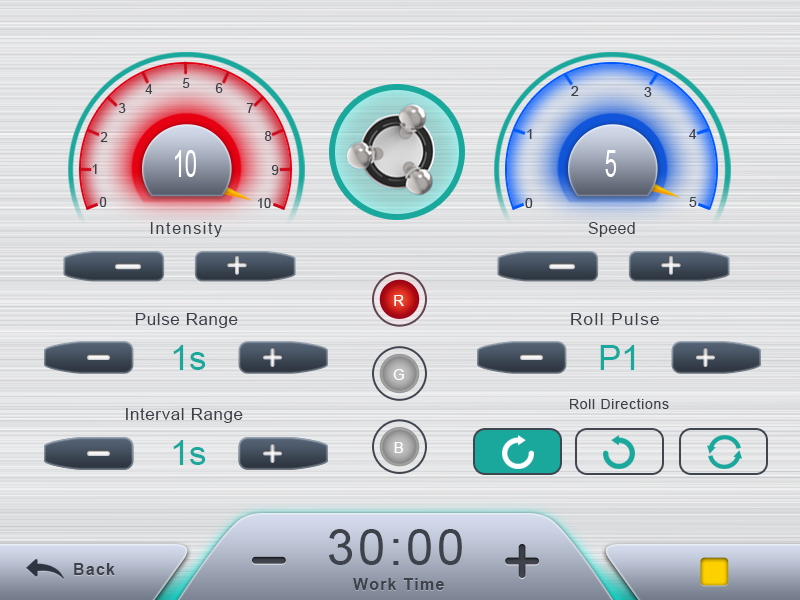Select the clockwise roll direction icon

(x=517, y=452)
